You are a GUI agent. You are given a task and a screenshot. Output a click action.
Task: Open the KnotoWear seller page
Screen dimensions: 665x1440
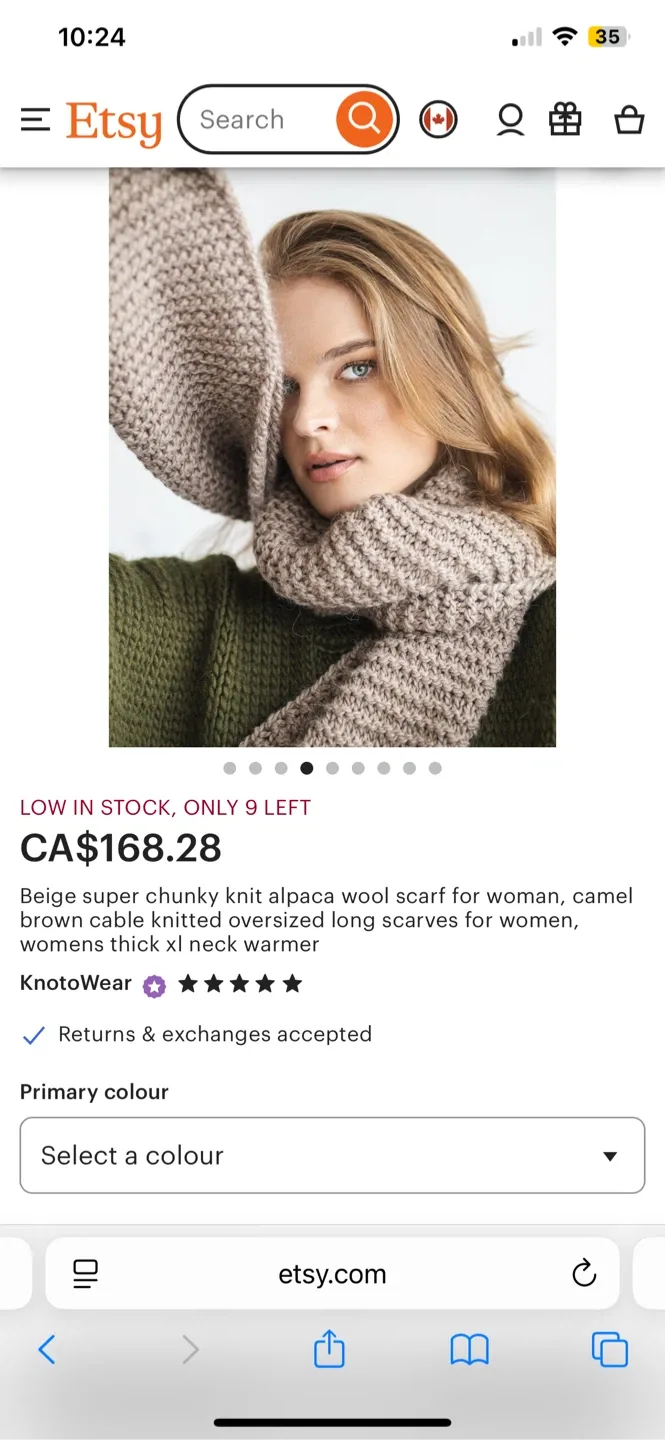[75, 983]
